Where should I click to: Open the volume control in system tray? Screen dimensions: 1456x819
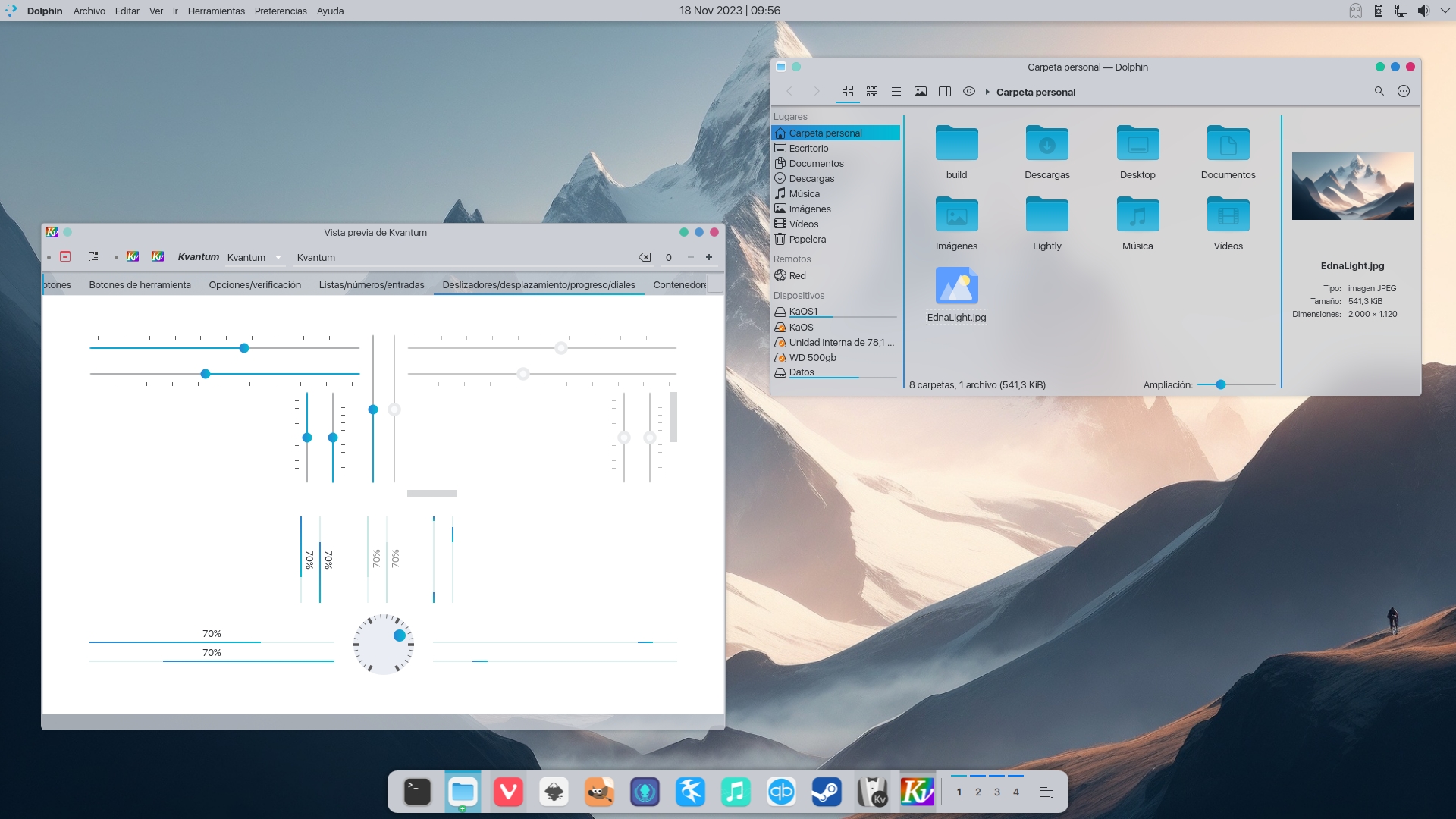coord(1423,11)
